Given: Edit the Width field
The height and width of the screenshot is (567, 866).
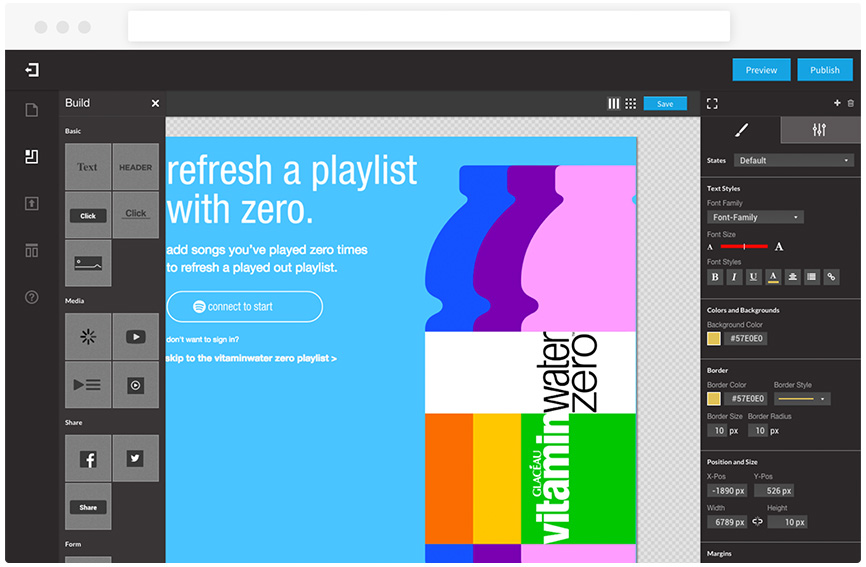Looking at the screenshot, I should (x=727, y=522).
